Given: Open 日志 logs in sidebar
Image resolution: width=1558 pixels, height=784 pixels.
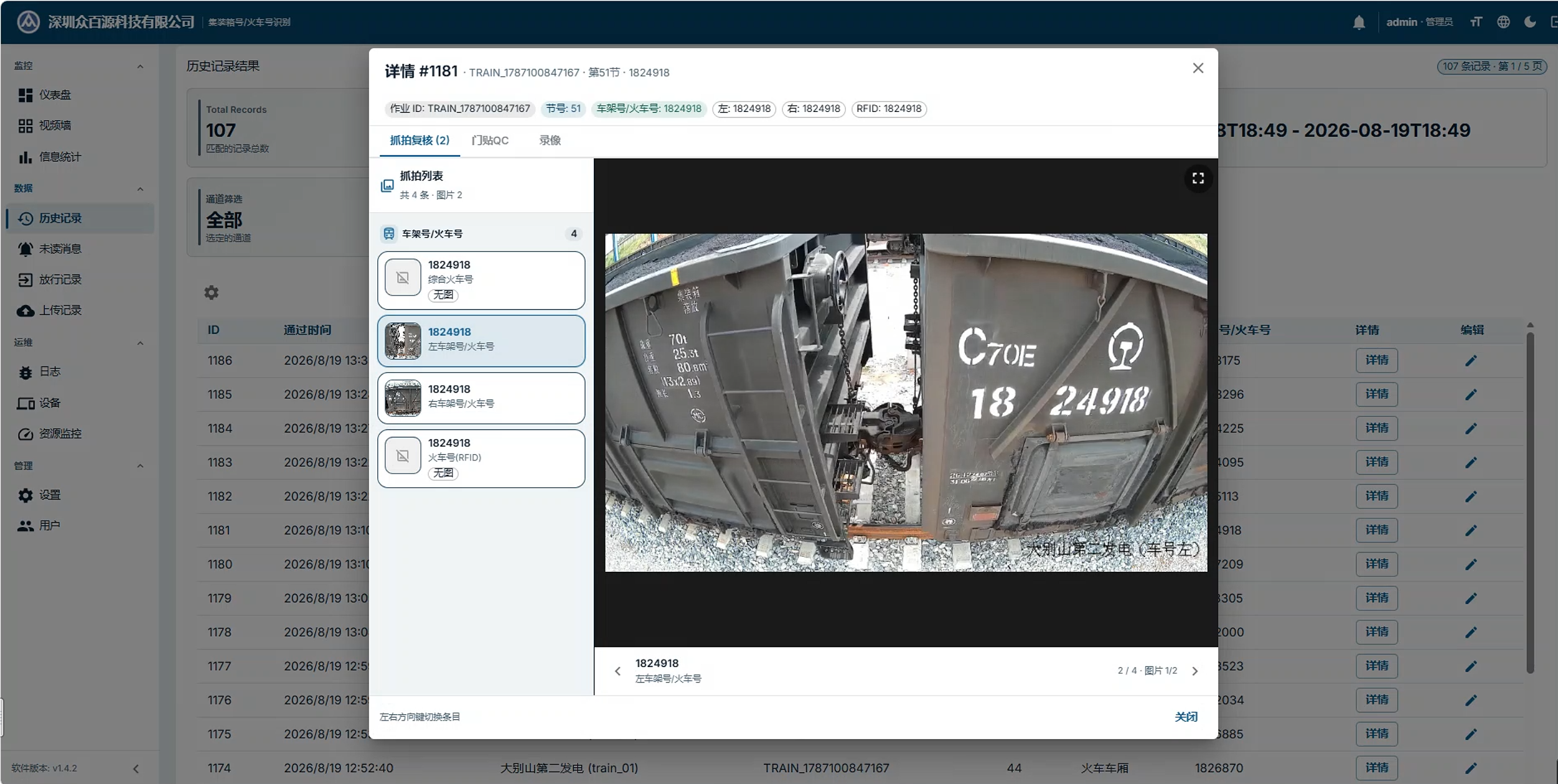Looking at the screenshot, I should click(80, 371).
